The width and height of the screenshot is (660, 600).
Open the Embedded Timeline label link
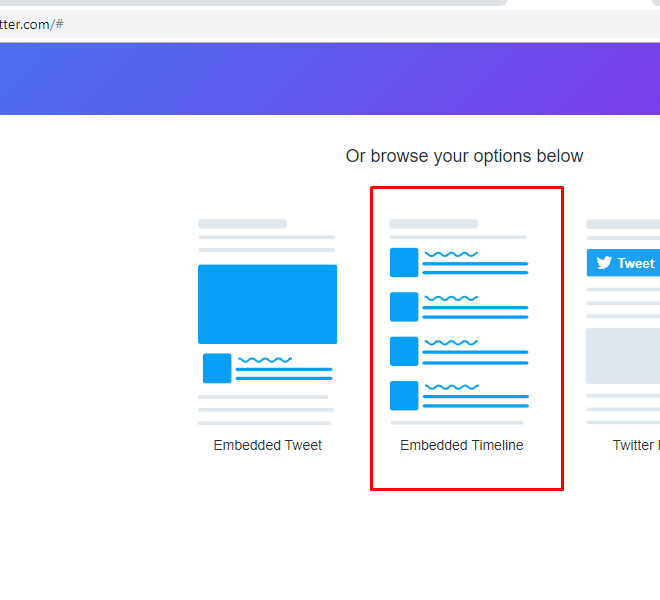(x=462, y=445)
